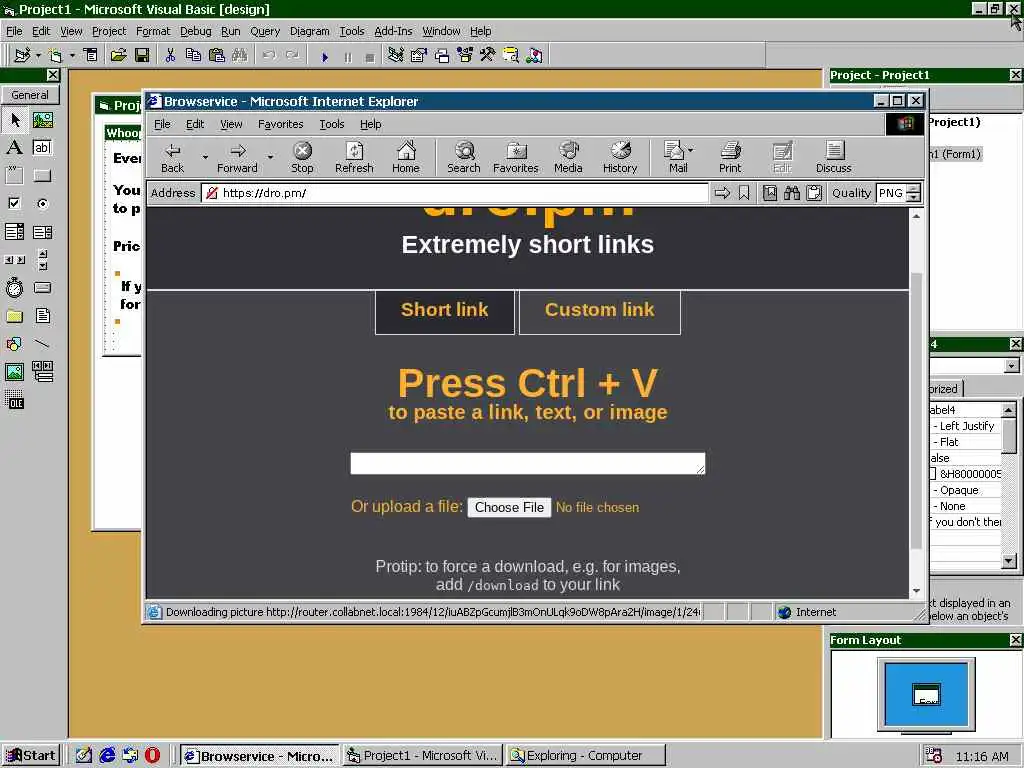Select the vertical scrollbar control tool
Image resolution: width=1024 pixels, height=768 pixels.
click(42, 260)
